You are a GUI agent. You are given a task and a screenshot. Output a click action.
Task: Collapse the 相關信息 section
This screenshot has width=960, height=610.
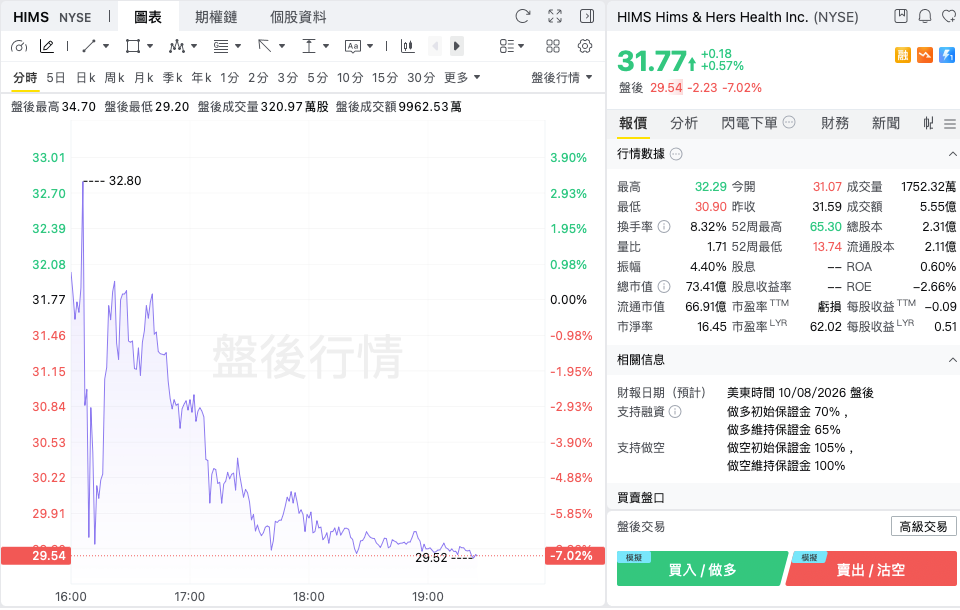click(952, 360)
